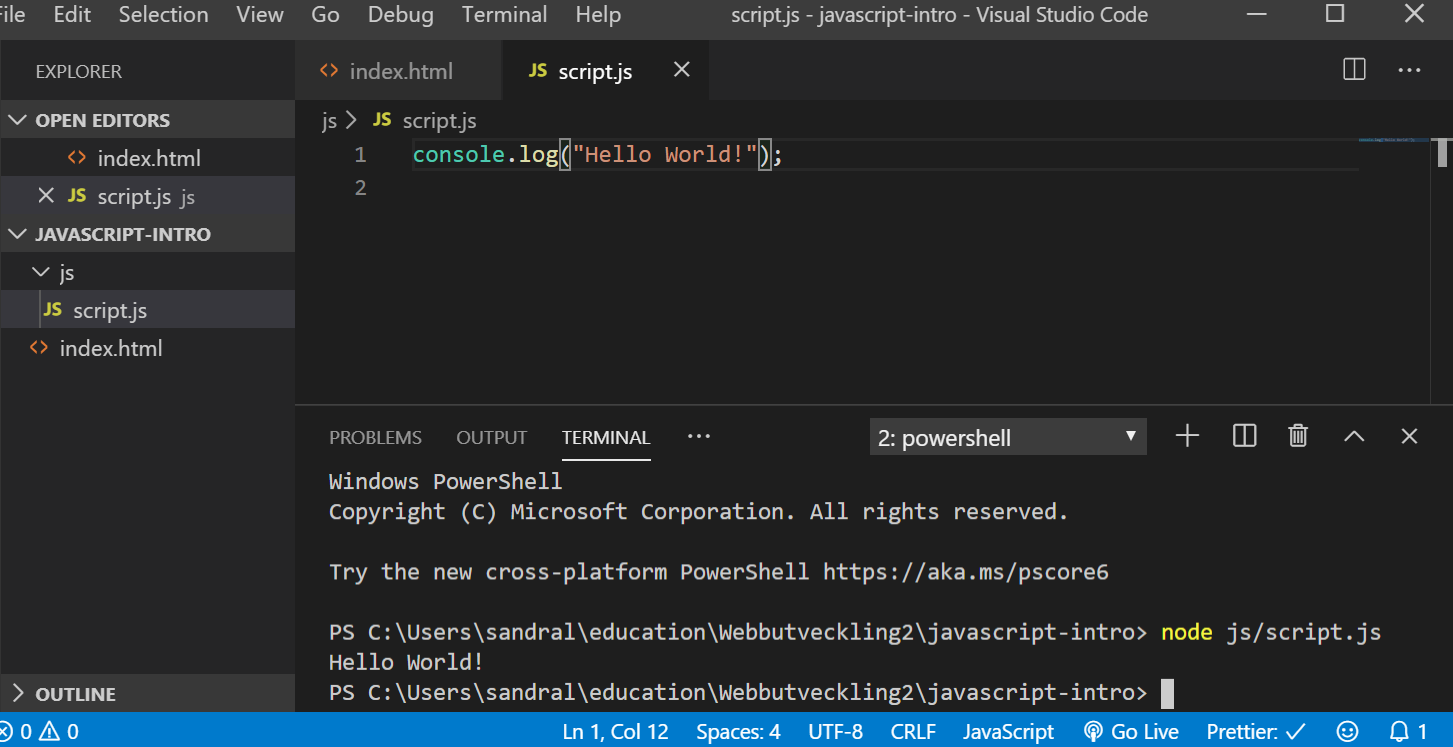
Task: Open the Help menu
Action: [x=598, y=15]
